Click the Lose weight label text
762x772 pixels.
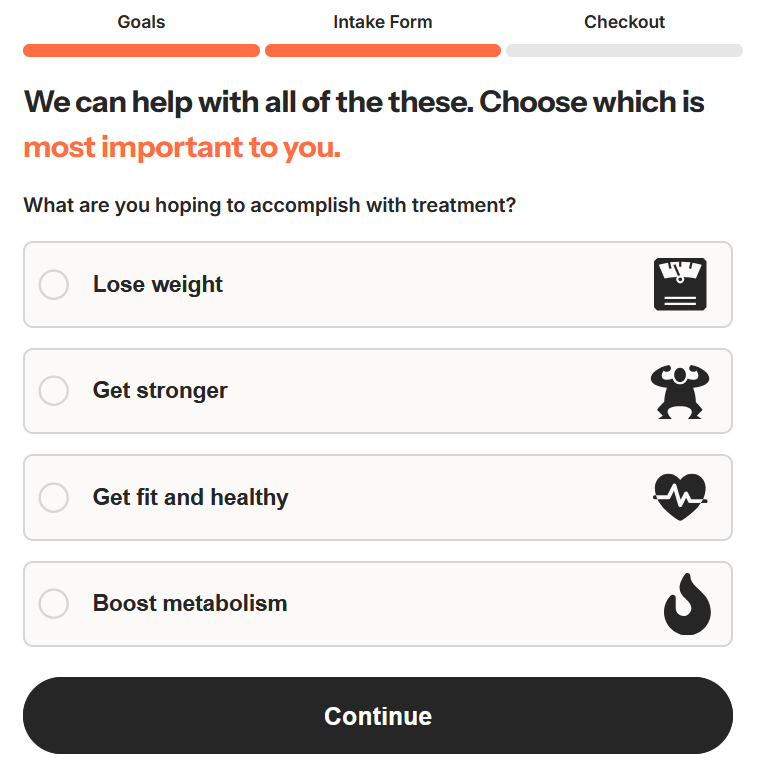click(x=158, y=285)
